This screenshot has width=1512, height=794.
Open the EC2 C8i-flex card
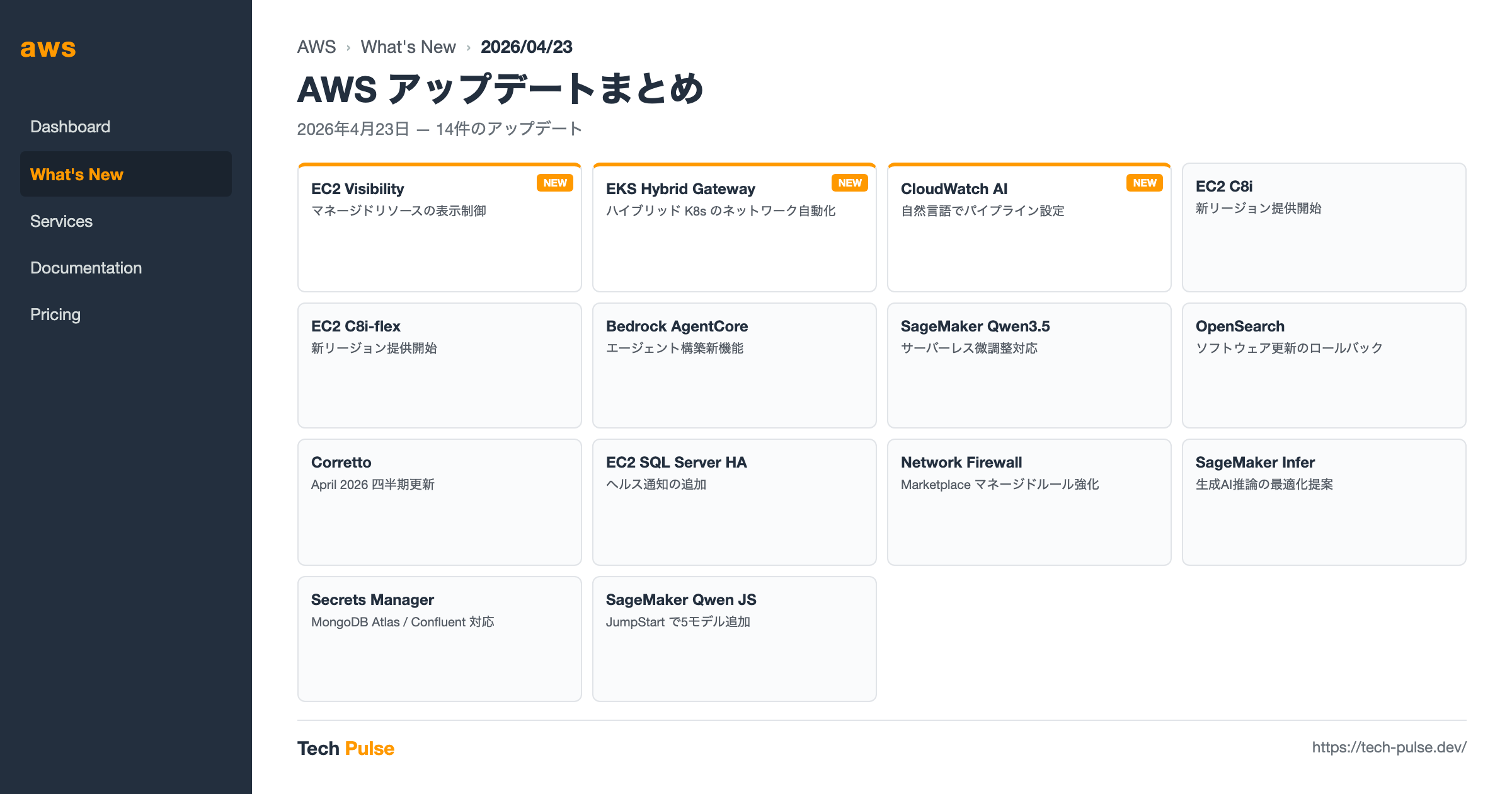pyautogui.click(x=440, y=365)
